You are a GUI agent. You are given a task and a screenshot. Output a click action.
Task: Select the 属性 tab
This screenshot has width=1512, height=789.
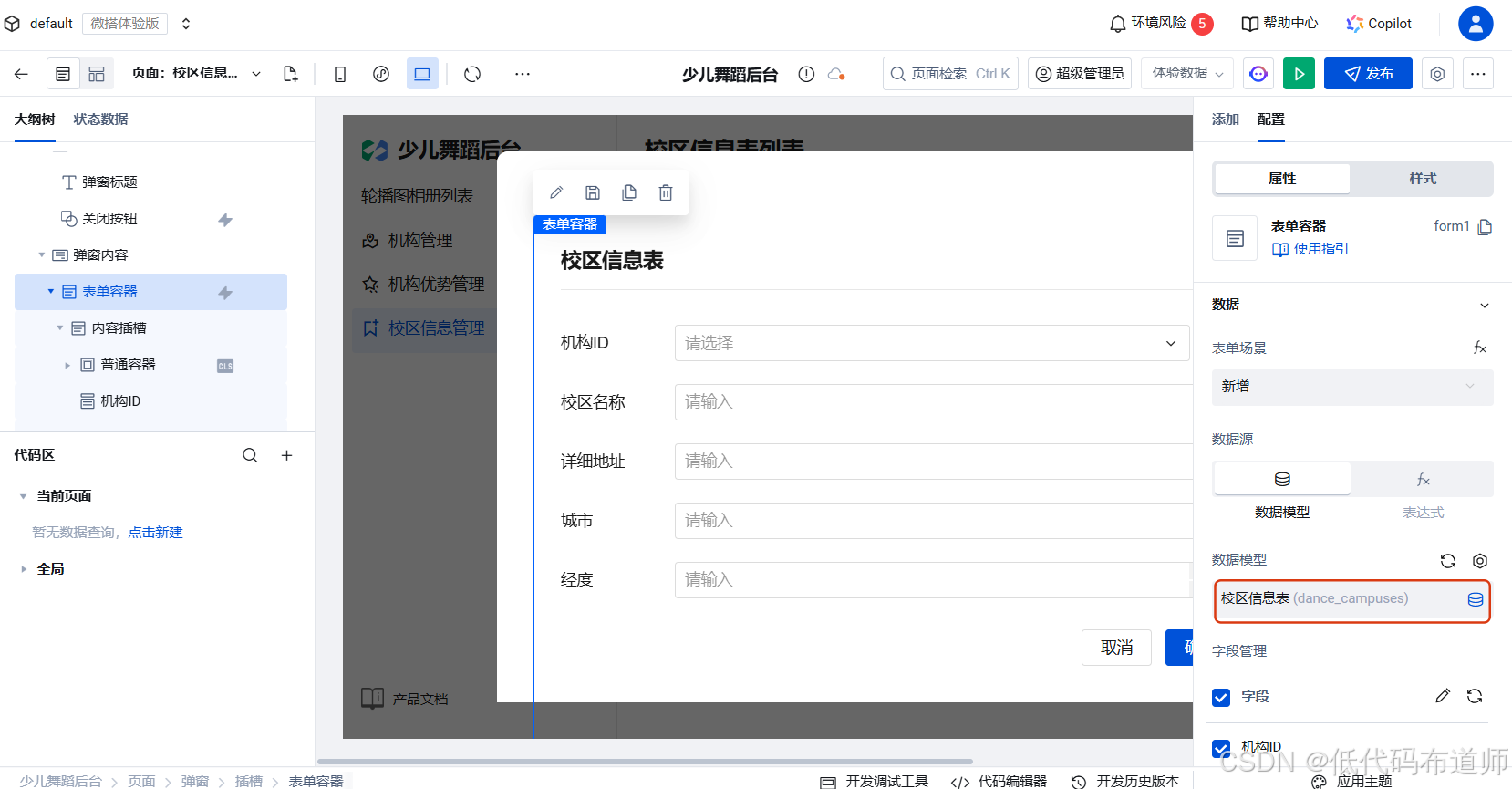click(x=1282, y=179)
